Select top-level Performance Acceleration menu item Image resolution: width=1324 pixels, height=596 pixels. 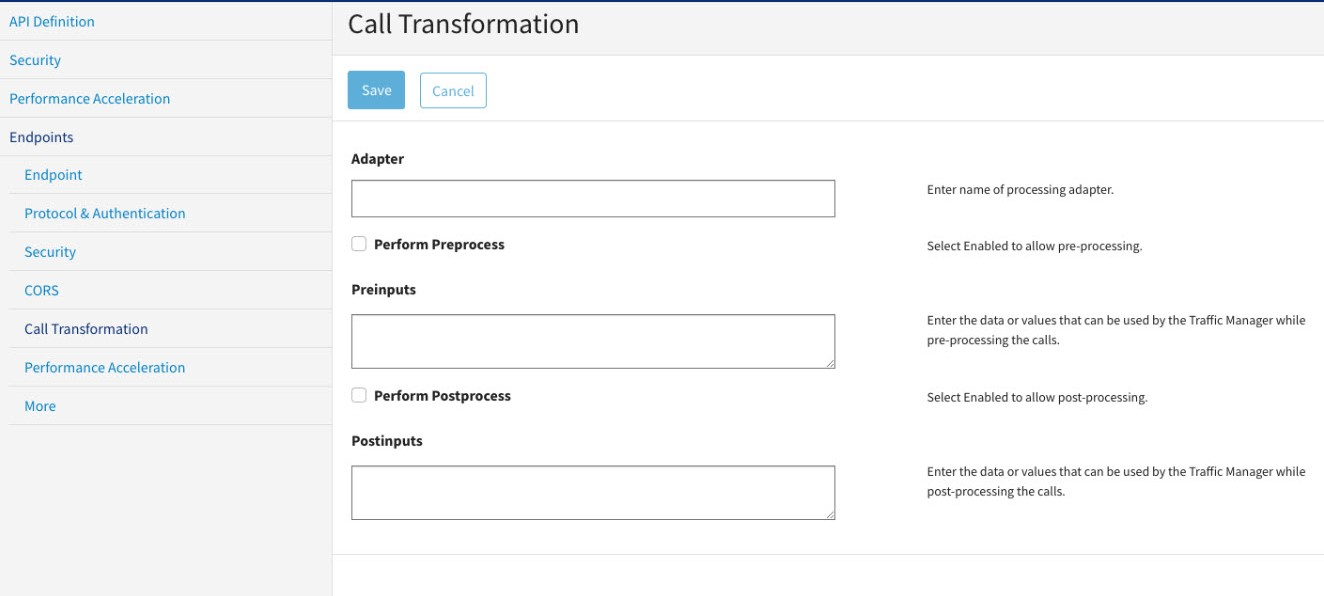90,99
